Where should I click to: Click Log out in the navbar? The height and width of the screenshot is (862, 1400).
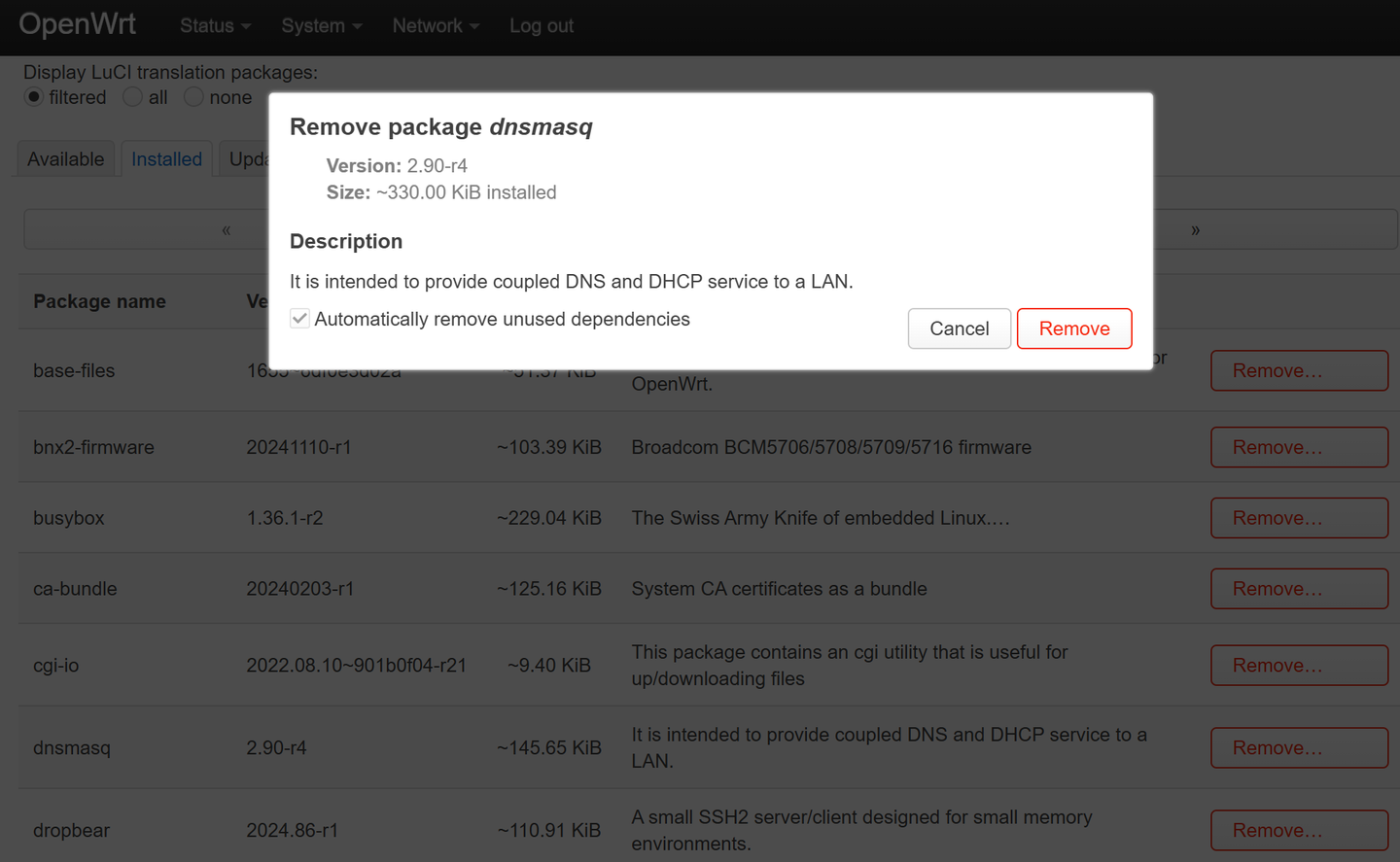point(542,26)
